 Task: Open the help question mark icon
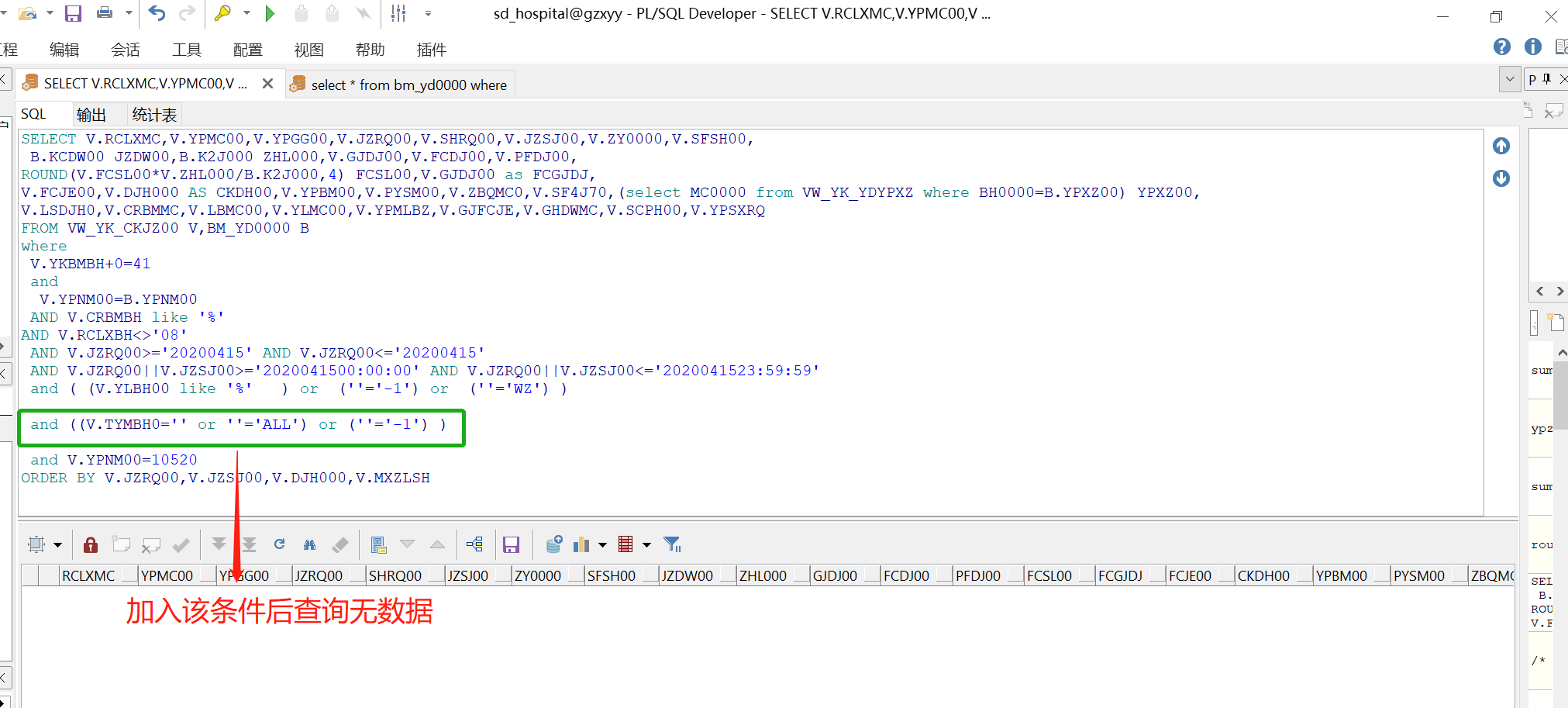(x=1502, y=47)
